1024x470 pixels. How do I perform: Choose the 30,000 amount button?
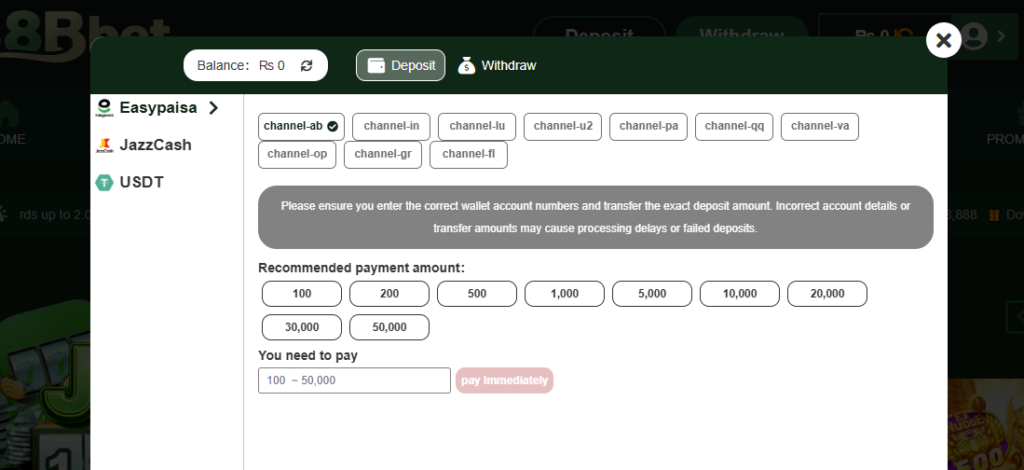(x=302, y=327)
